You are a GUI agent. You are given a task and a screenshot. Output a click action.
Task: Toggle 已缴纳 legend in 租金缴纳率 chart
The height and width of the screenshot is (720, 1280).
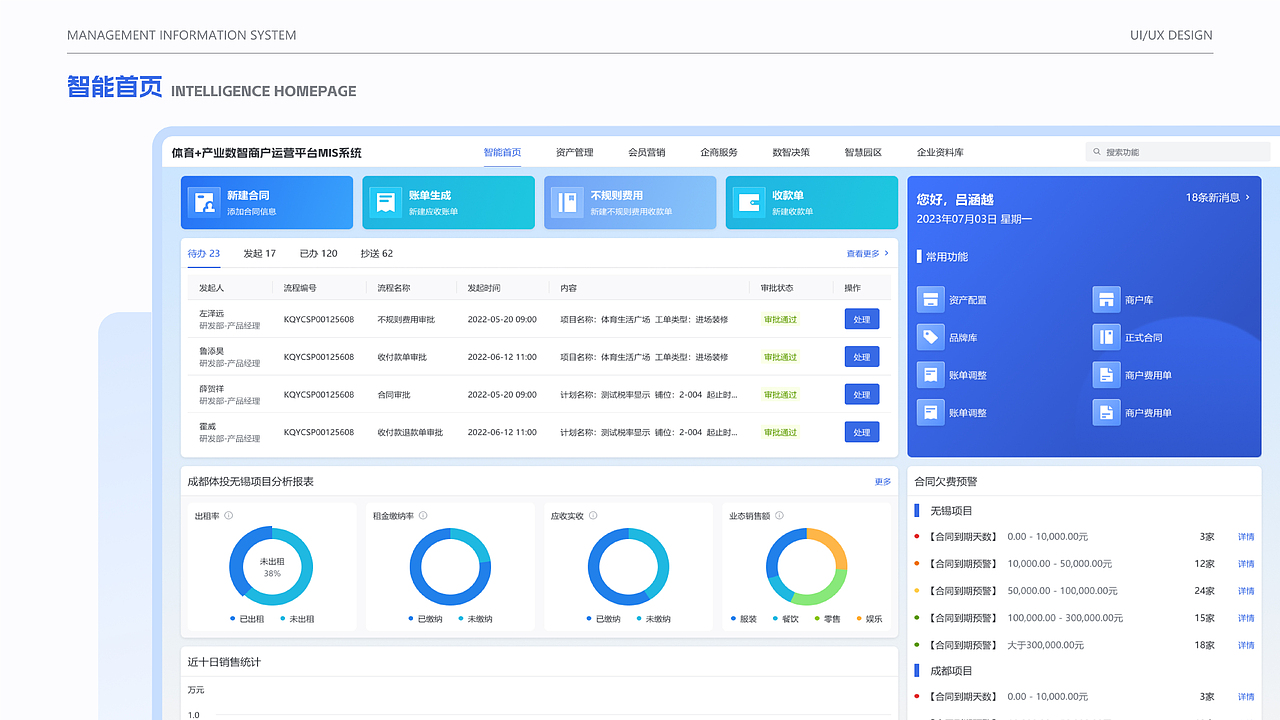coord(425,619)
